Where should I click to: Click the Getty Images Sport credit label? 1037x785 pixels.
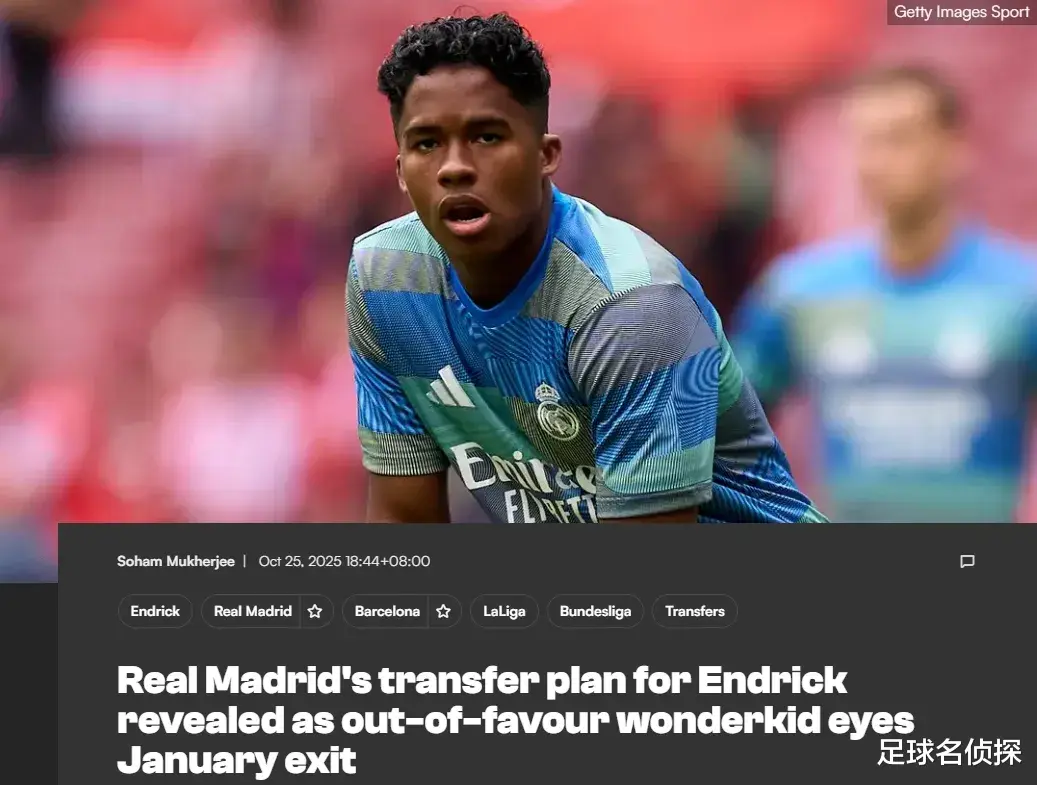961,12
